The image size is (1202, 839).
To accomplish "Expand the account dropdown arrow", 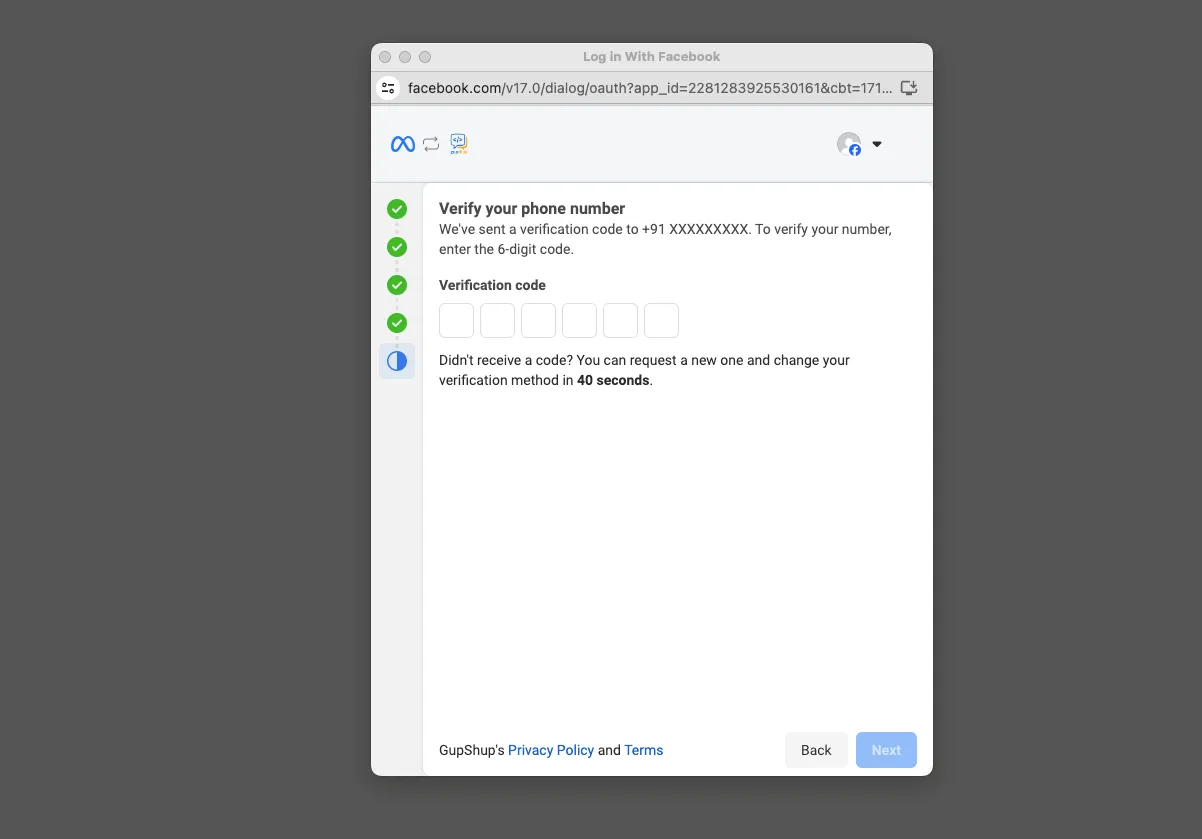I will point(877,144).
